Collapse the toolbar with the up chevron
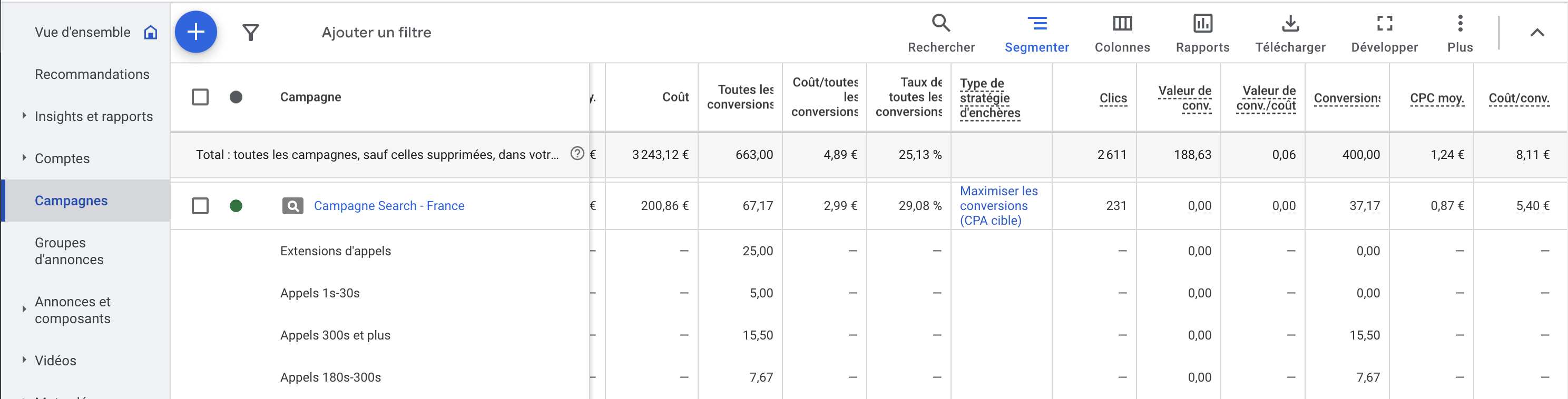 (1537, 33)
